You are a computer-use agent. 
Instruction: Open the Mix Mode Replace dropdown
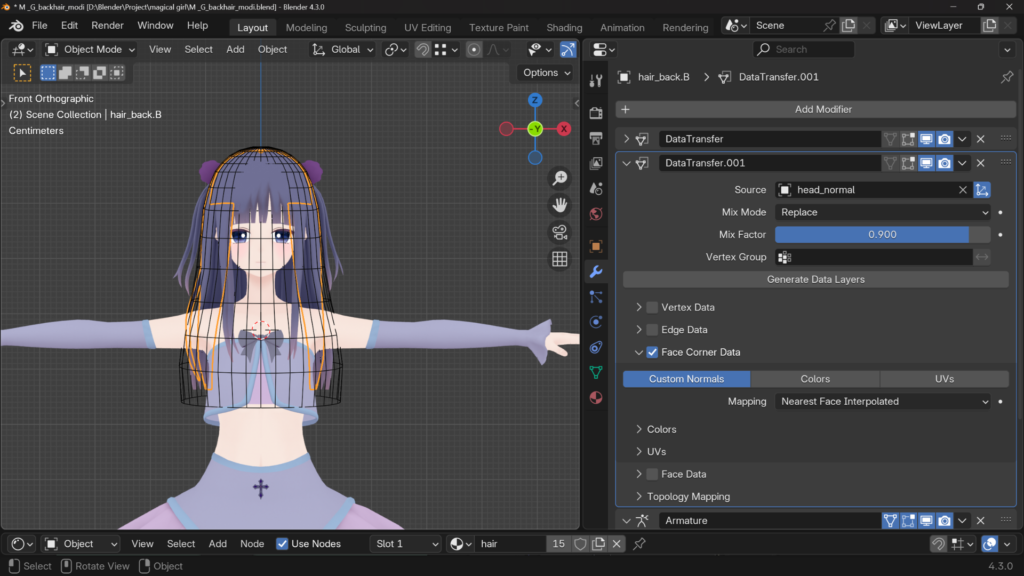(x=883, y=212)
